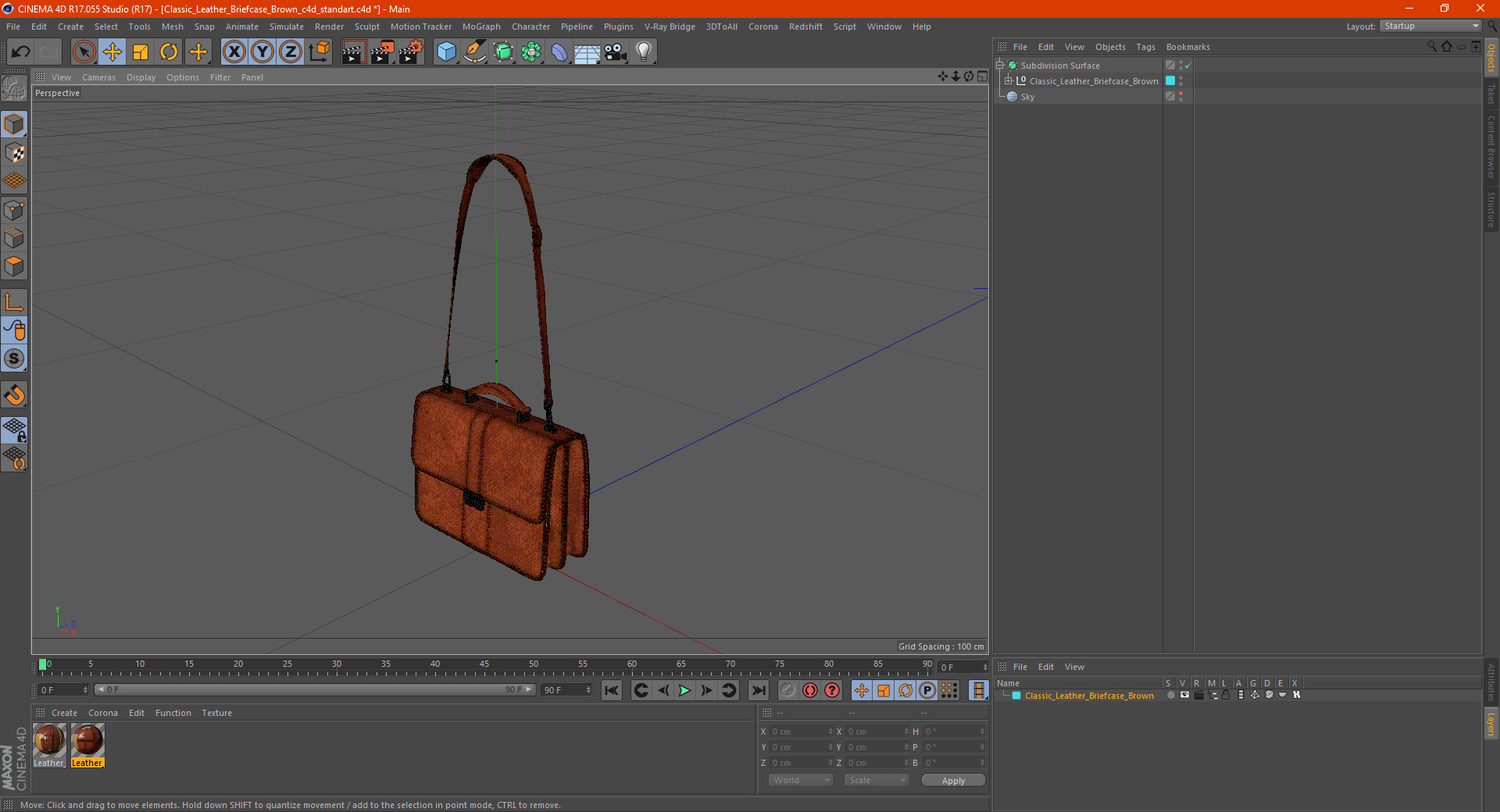Click the end frame 90 F field

click(566, 690)
